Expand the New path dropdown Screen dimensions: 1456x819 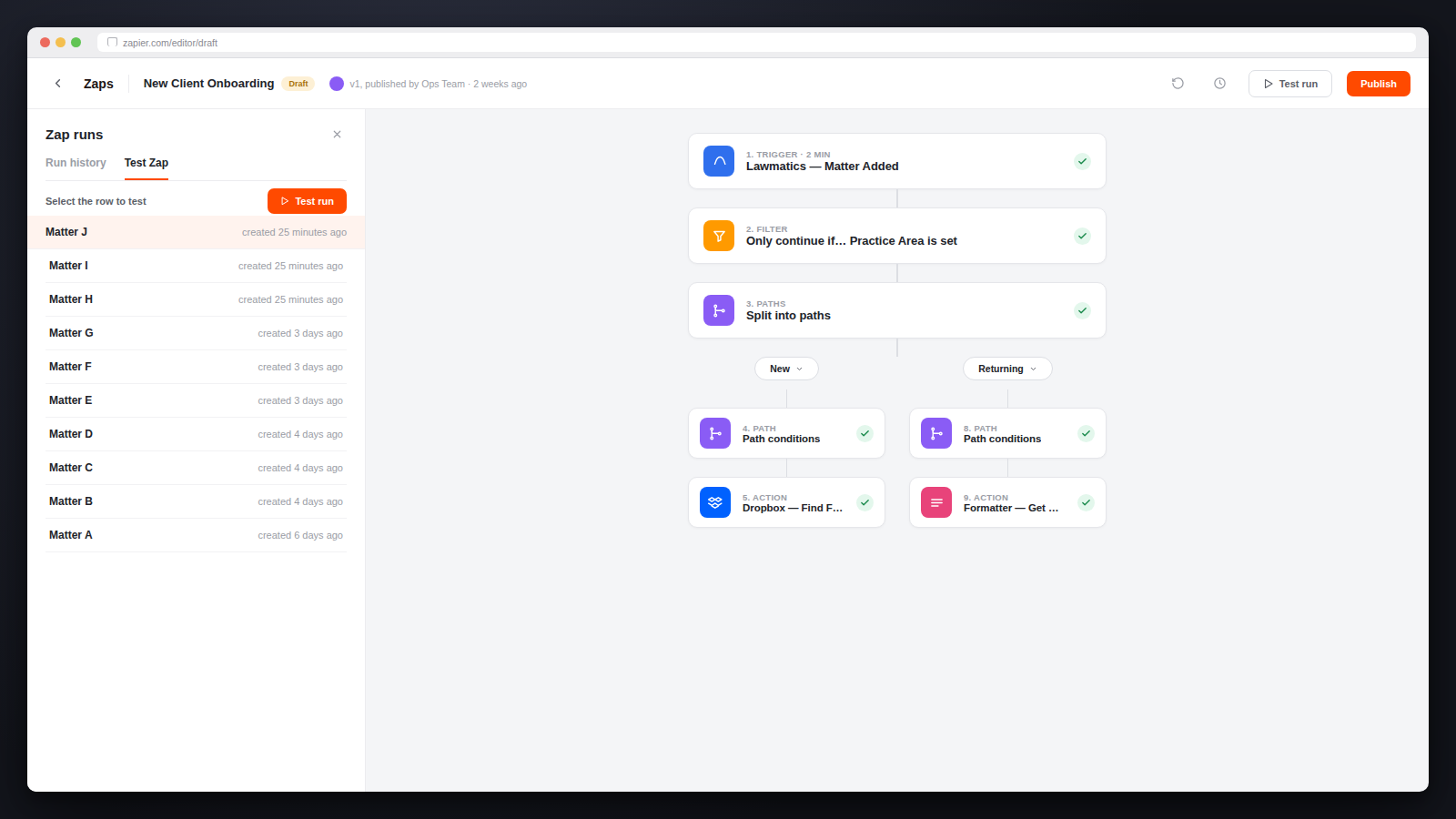pos(786,369)
